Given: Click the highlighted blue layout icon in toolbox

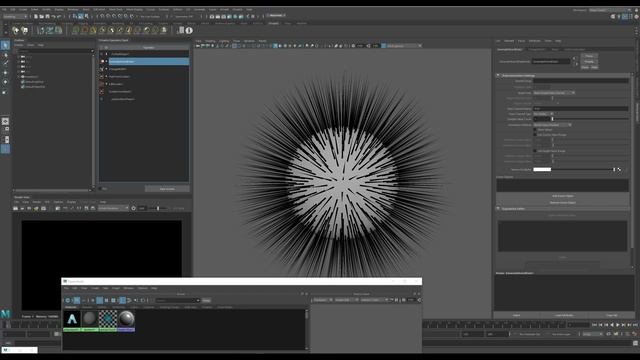Looking at the screenshot, I should click(5, 149).
